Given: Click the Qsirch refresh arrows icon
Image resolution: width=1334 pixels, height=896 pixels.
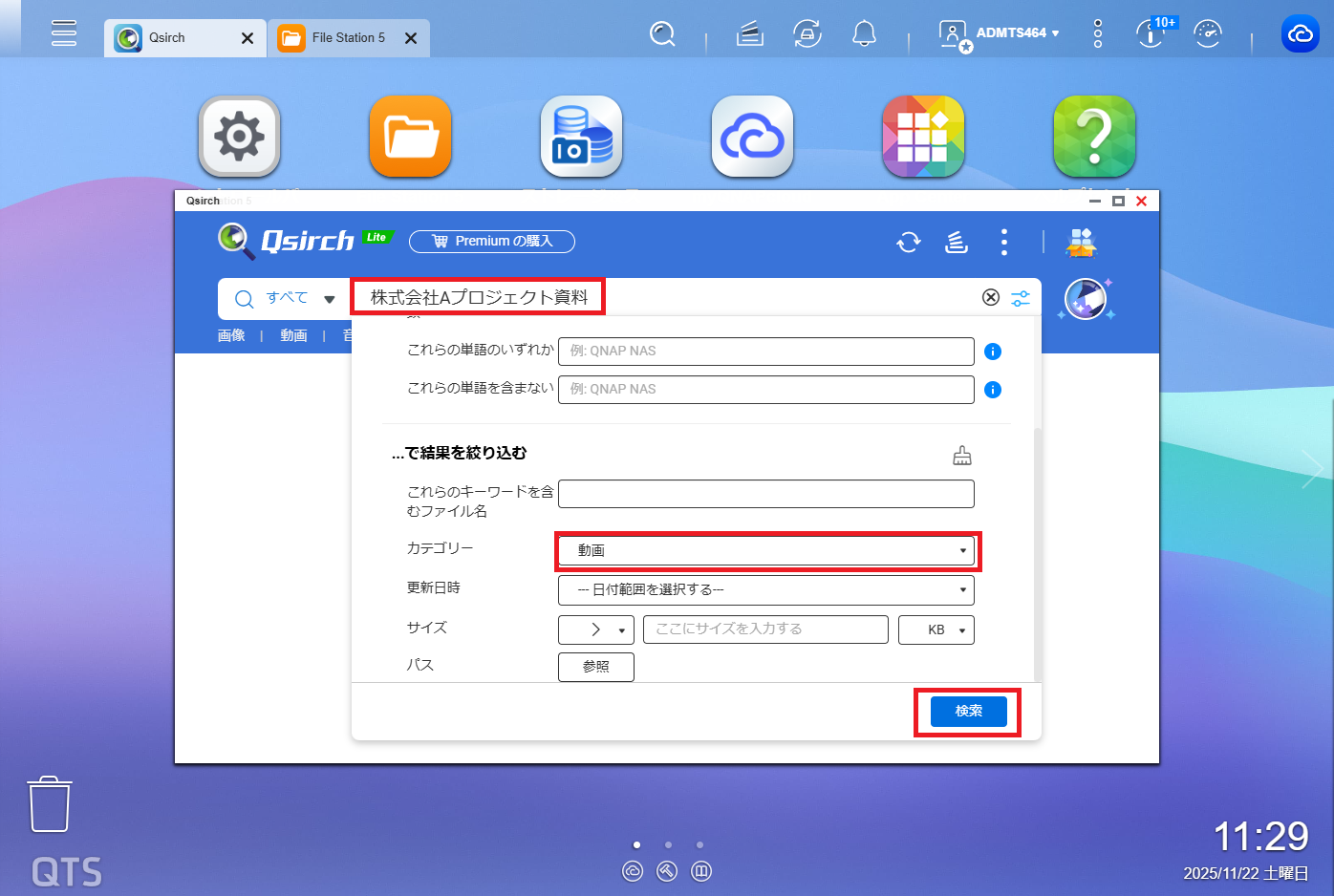Looking at the screenshot, I should point(909,243).
